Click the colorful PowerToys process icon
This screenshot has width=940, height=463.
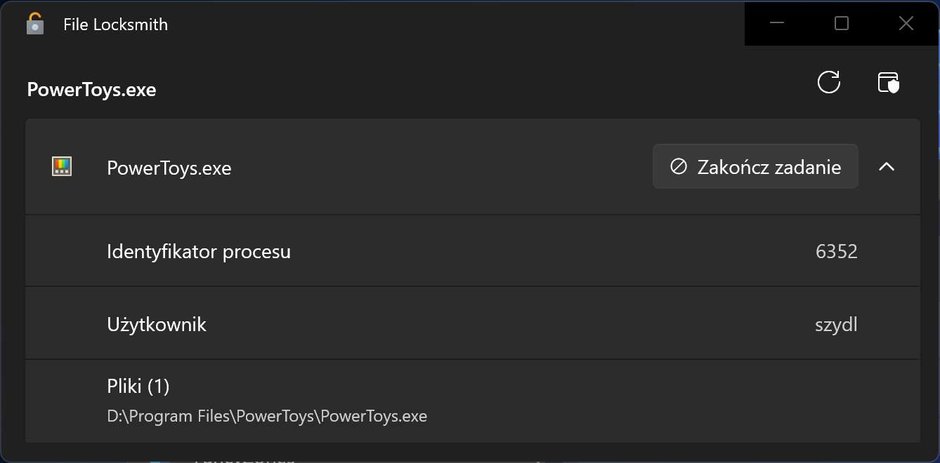coord(62,166)
